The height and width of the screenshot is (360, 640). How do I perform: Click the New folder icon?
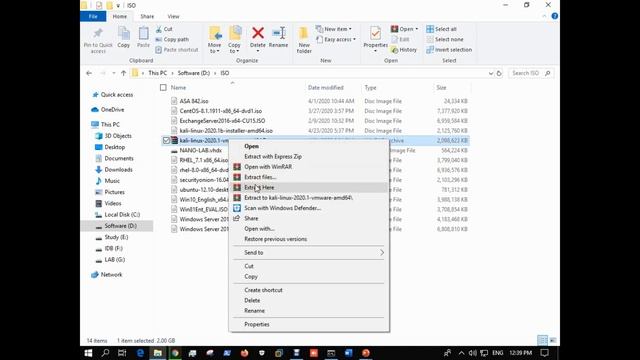pyautogui.click(x=304, y=34)
